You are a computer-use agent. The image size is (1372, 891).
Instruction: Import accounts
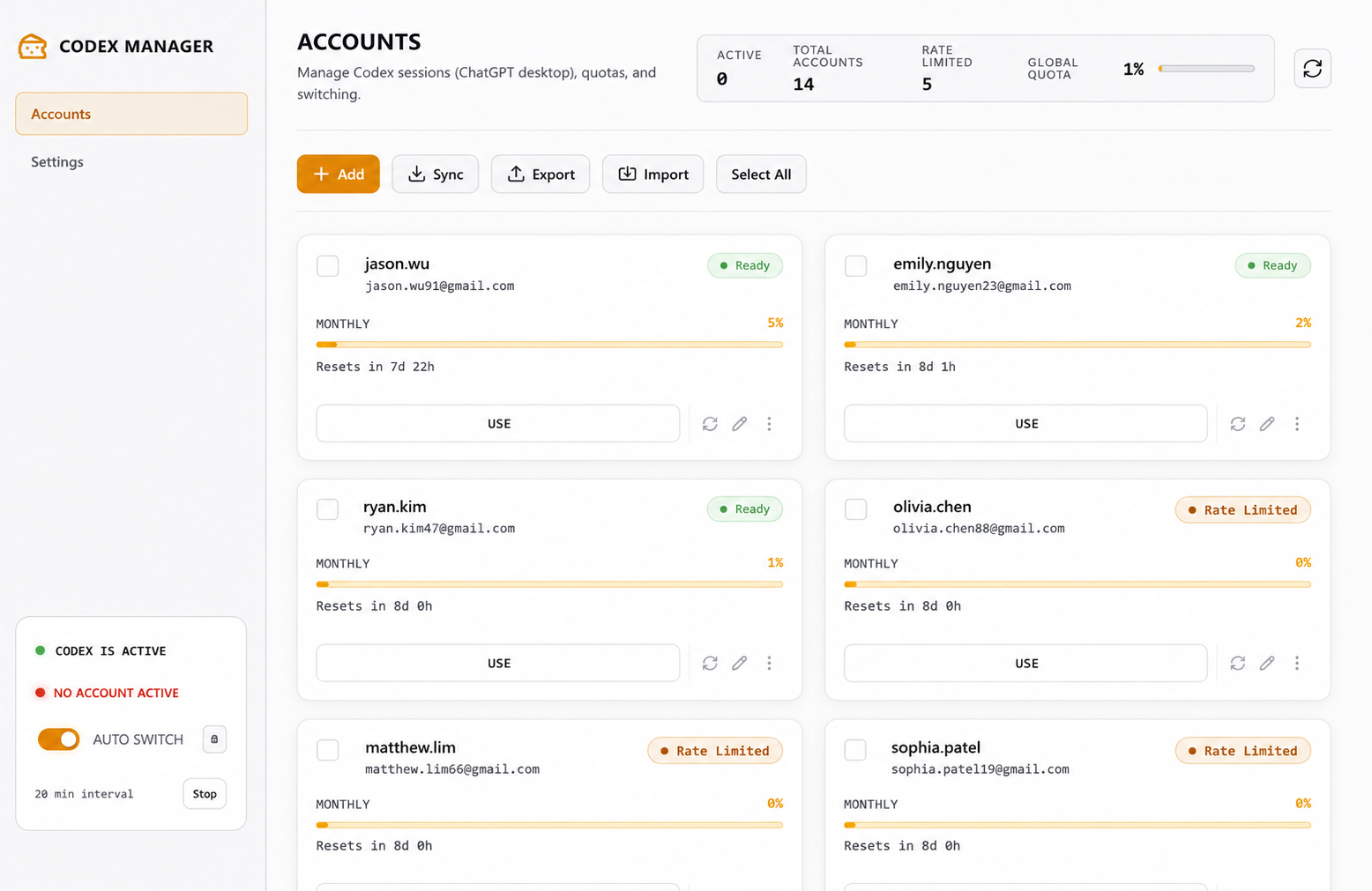click(652, 174)
